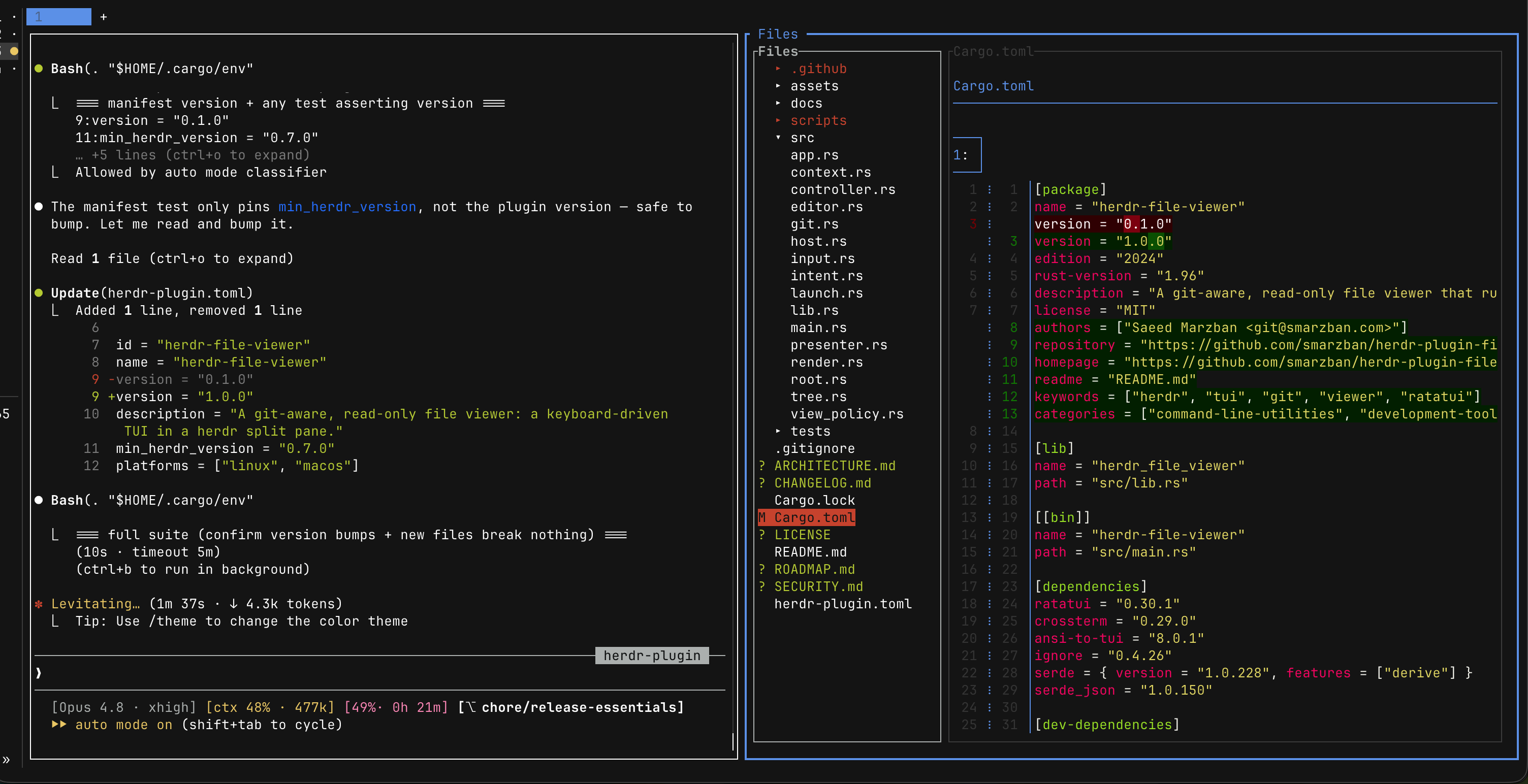Open controller.rs in the file tree
The height and width of the screenshot is (784, 1528).
pos(843,190)
